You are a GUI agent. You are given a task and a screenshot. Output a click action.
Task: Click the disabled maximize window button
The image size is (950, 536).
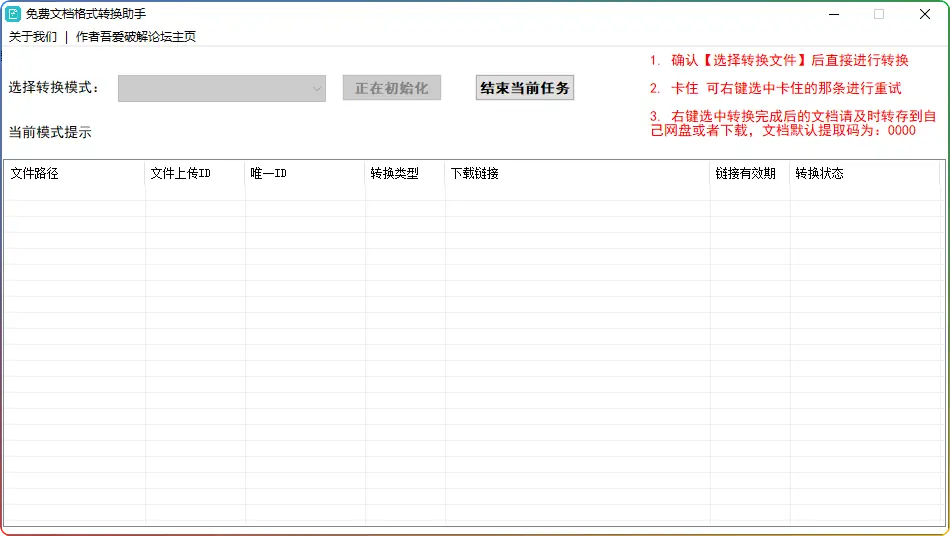click(879, 14)
